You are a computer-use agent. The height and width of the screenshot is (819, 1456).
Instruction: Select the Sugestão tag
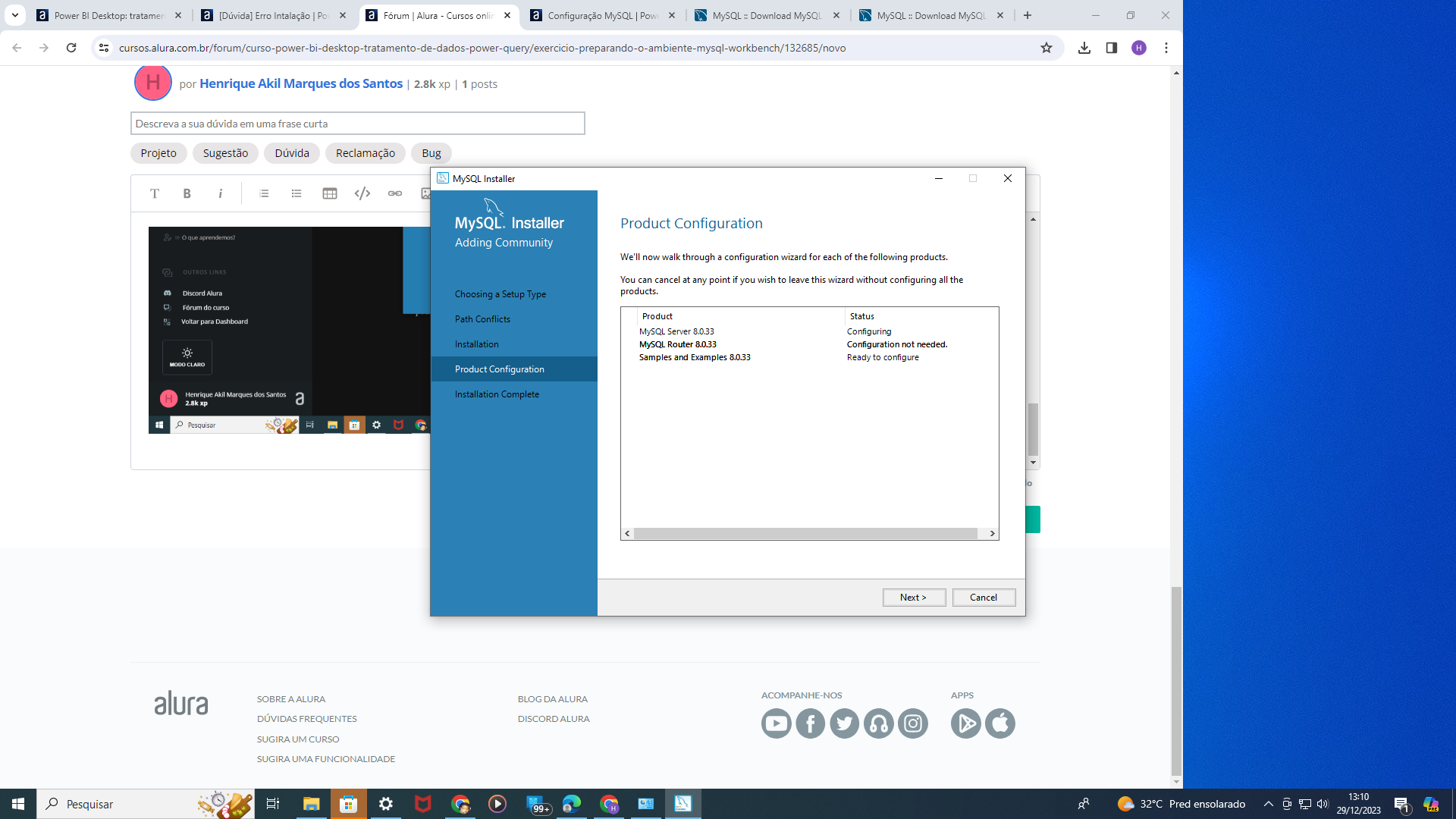point(225,153)
